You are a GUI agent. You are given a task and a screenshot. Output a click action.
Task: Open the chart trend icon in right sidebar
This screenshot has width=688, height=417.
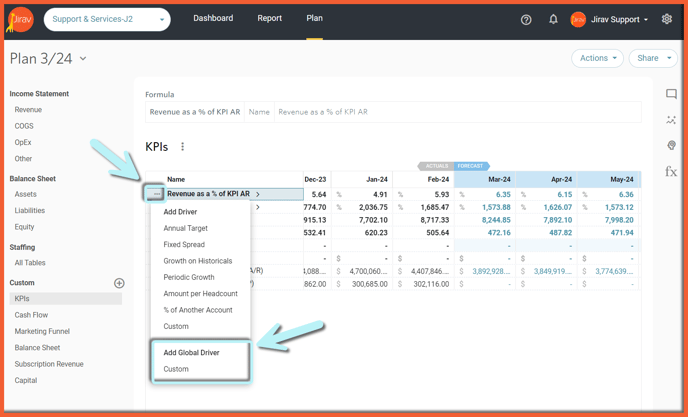pos(671,120)
